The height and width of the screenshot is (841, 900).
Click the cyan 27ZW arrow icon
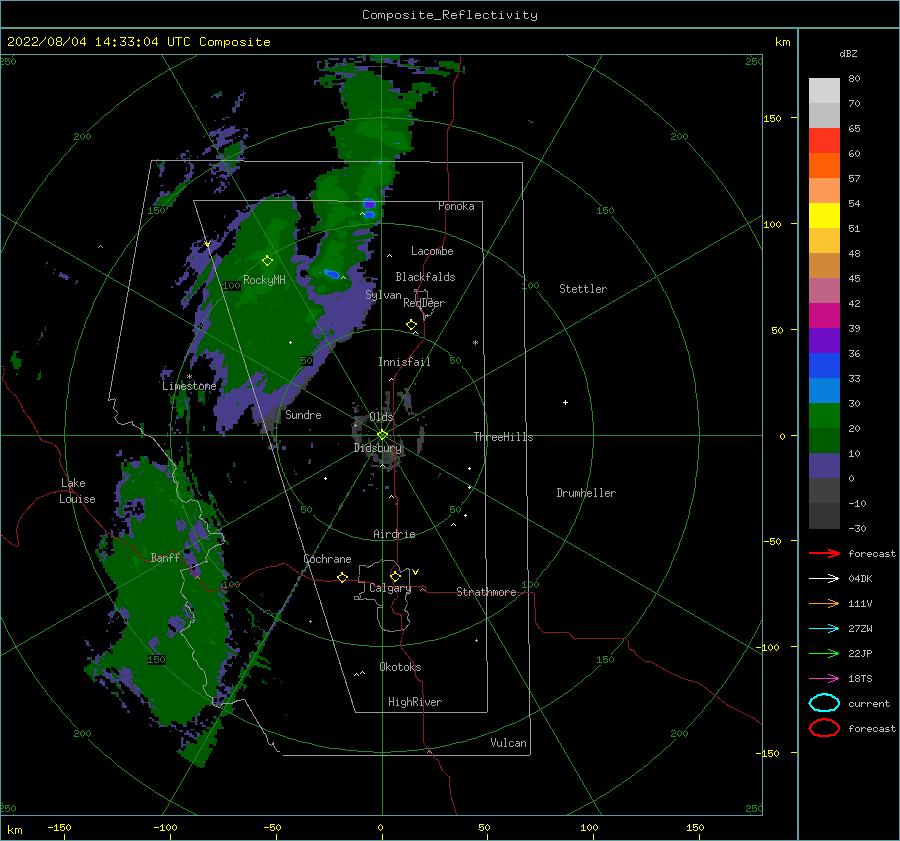point(824,629)
